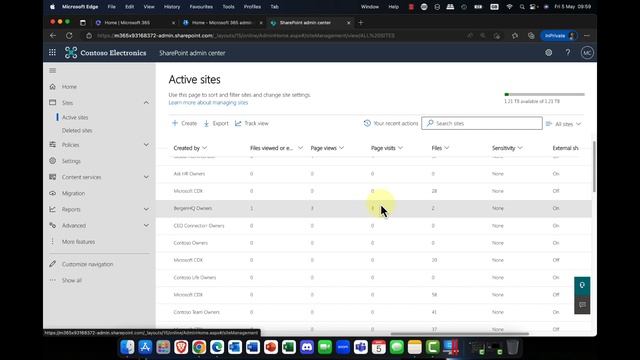Click the horizontal table scrollbar

point(459,333)
